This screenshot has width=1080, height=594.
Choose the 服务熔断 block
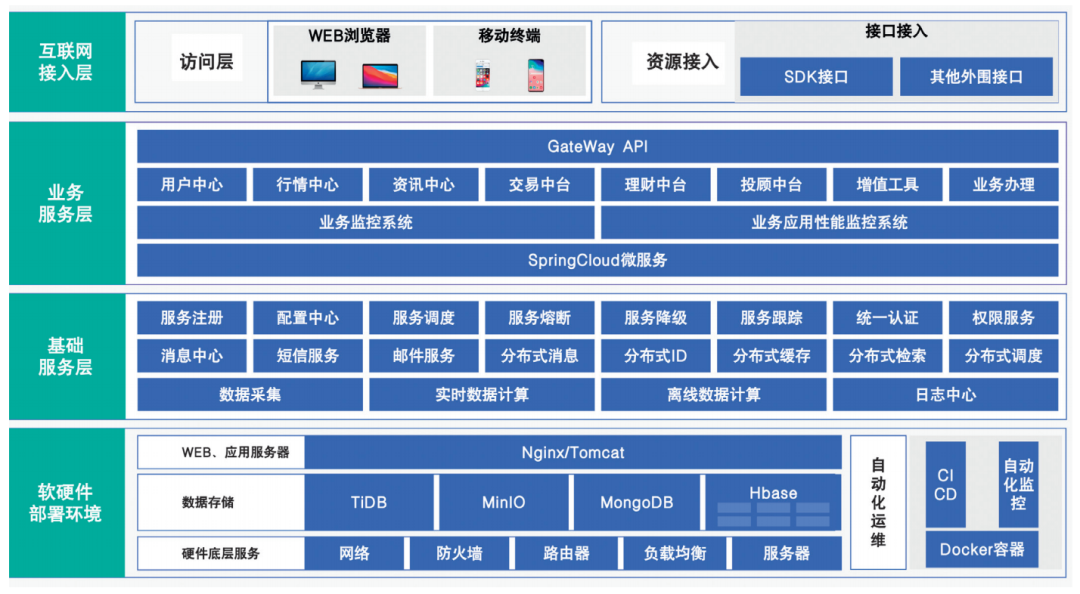pos(539,318)
